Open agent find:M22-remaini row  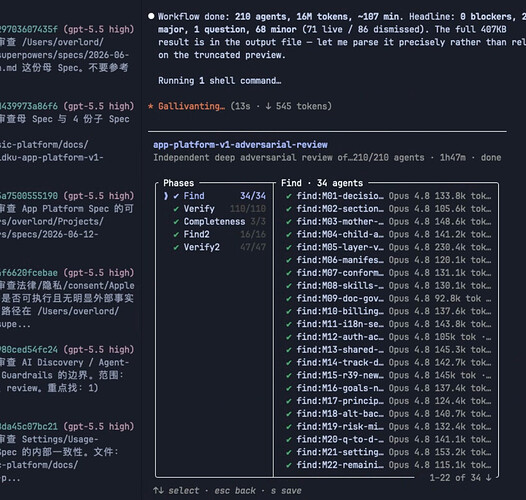pyautogui.click(x=388, y=465)
